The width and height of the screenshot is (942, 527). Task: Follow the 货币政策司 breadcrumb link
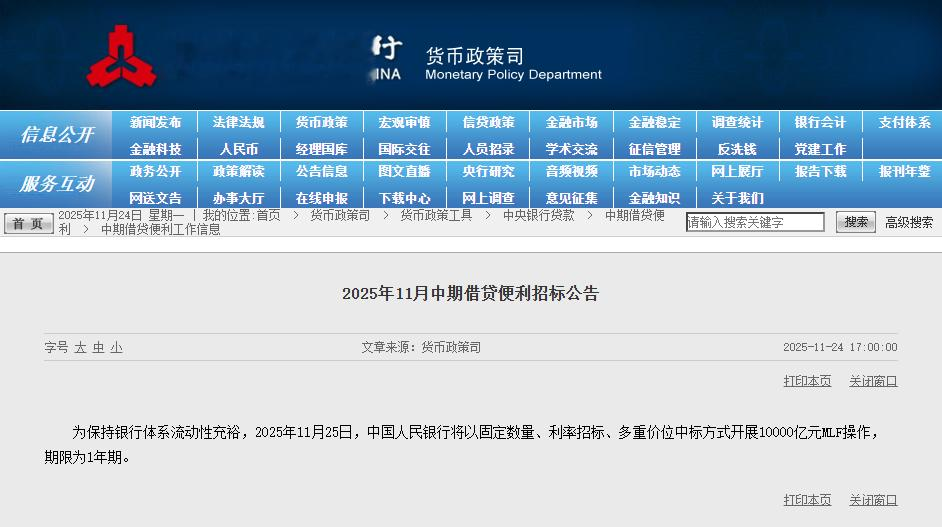point(340,215)
